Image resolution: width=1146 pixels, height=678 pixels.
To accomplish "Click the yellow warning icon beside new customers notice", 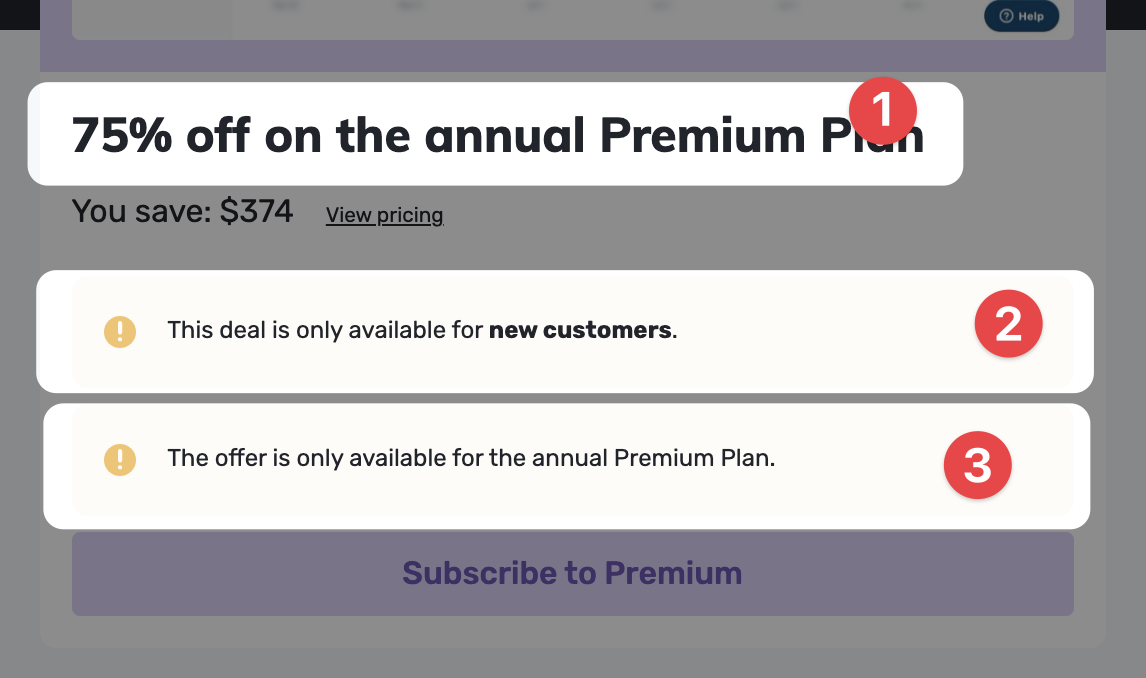I will tap(120, 330).
